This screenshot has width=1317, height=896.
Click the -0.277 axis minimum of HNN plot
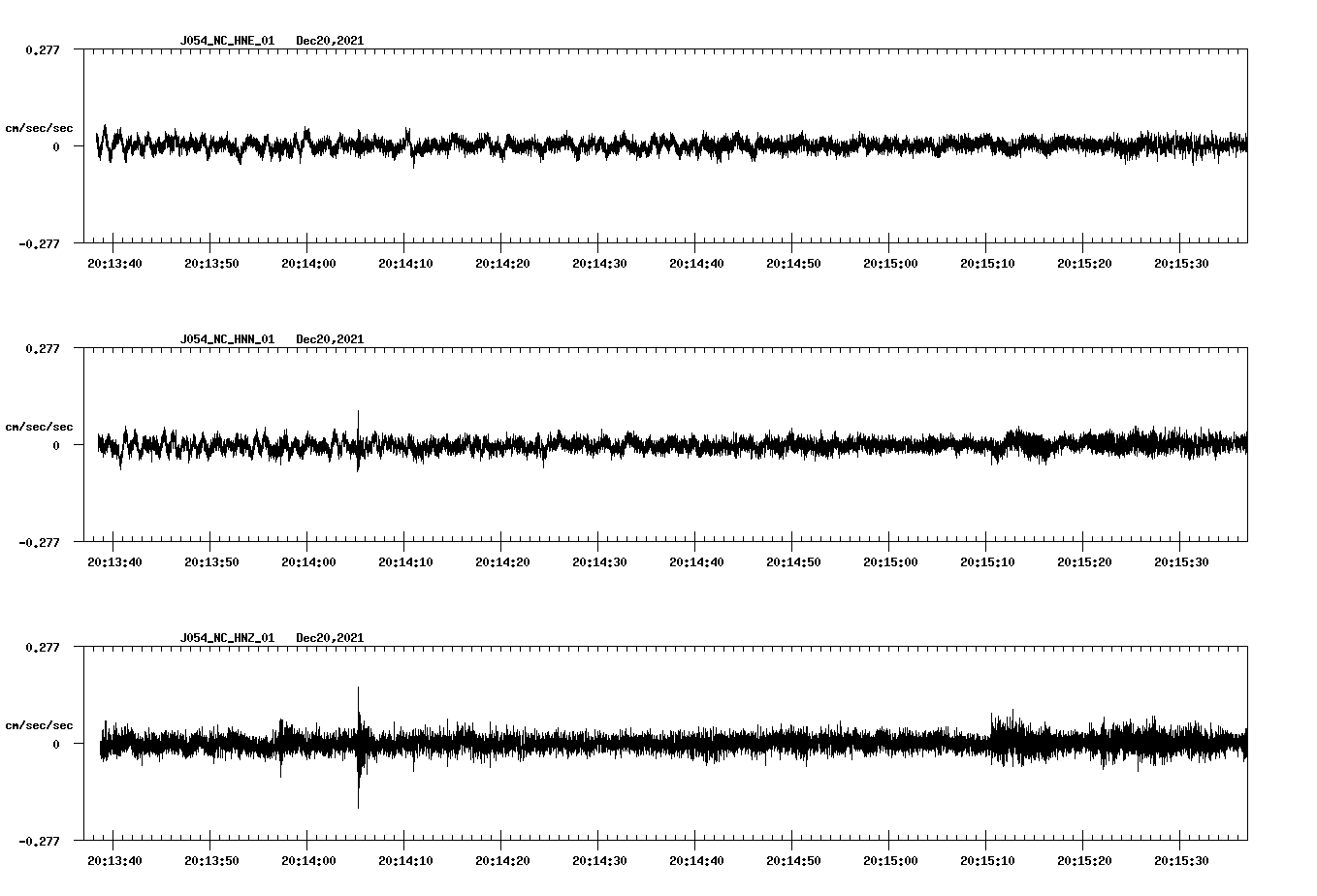coord(39,542)
